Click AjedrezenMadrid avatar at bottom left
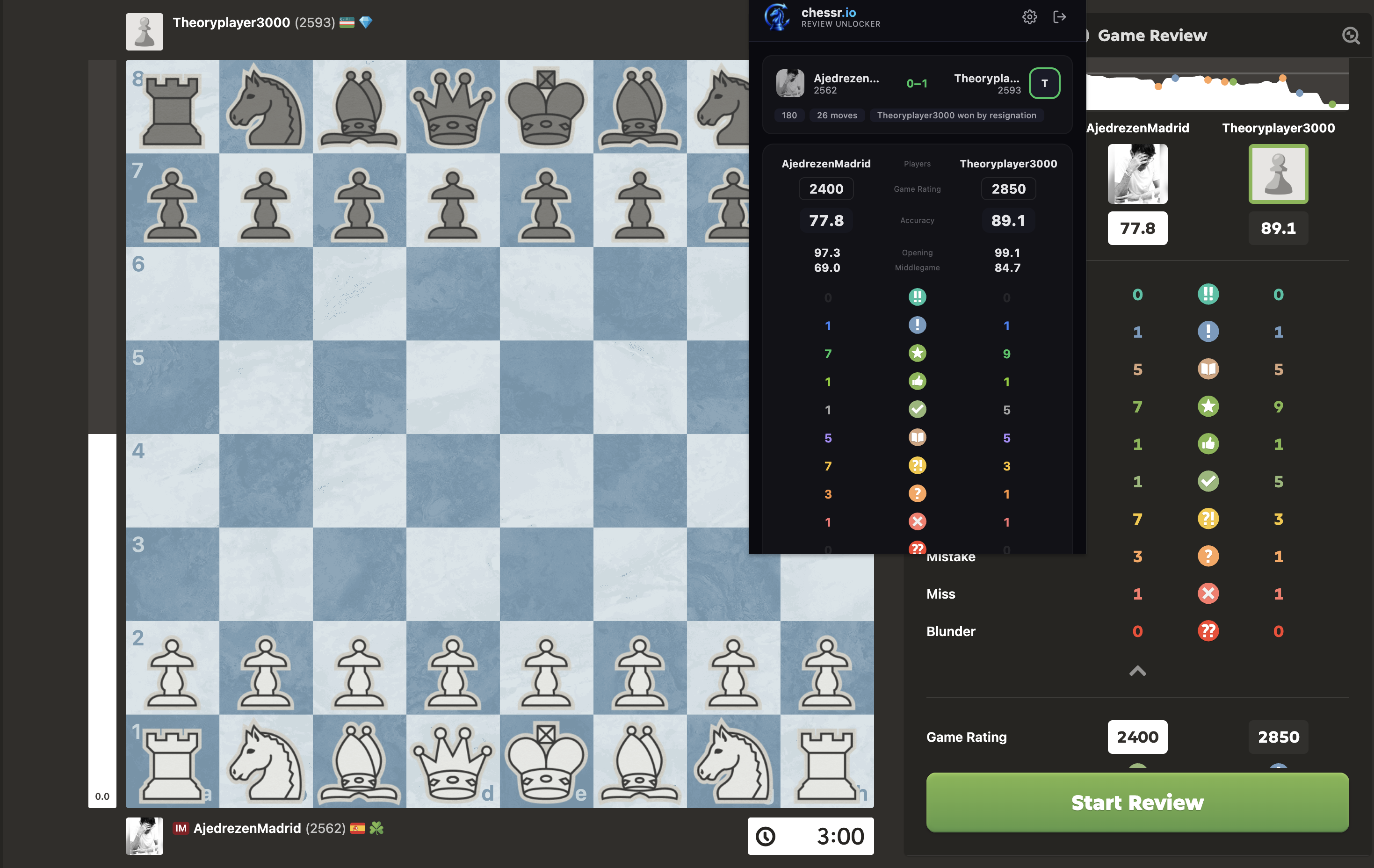 [x=145, y=836]
